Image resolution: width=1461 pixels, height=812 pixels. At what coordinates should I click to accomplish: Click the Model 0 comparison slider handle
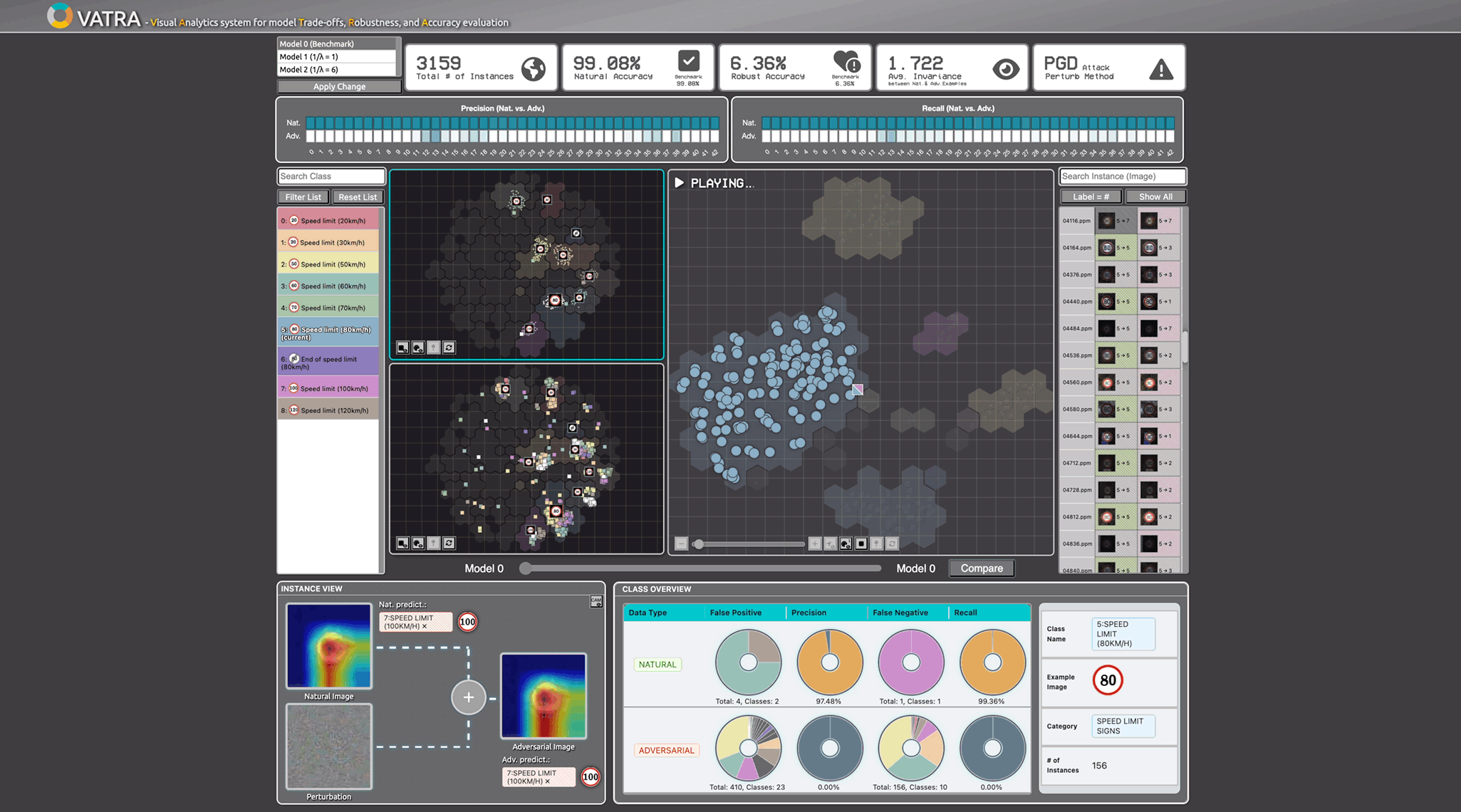(x=525, y=568)
